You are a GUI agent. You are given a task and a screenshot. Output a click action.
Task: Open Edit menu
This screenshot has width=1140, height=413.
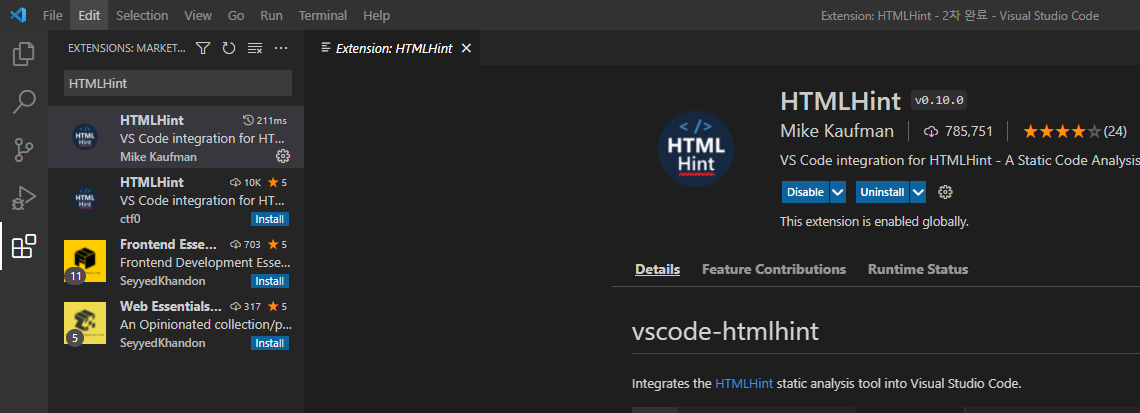coord(89,15)
